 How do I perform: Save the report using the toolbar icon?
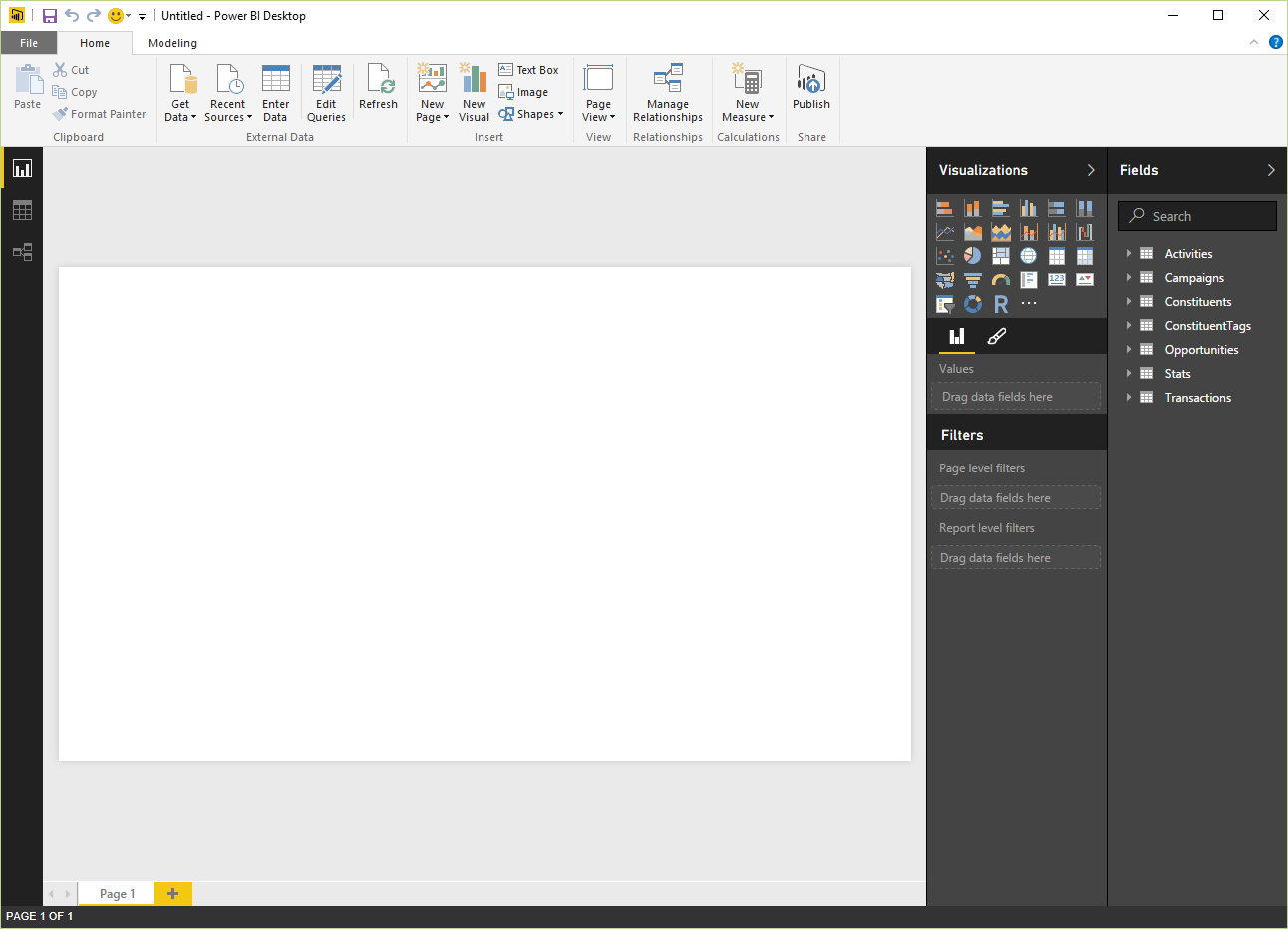tap(50, 16)
